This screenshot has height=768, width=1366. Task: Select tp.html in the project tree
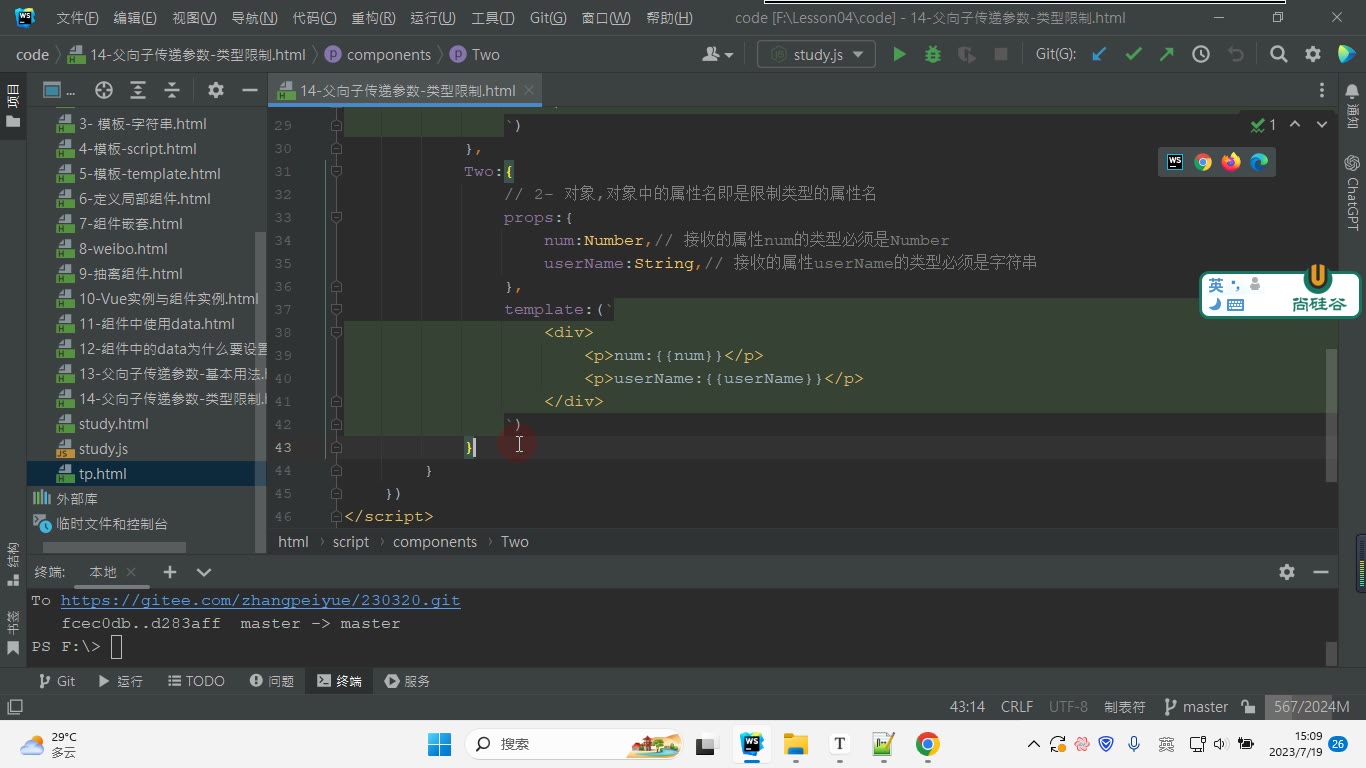[102, 474]
